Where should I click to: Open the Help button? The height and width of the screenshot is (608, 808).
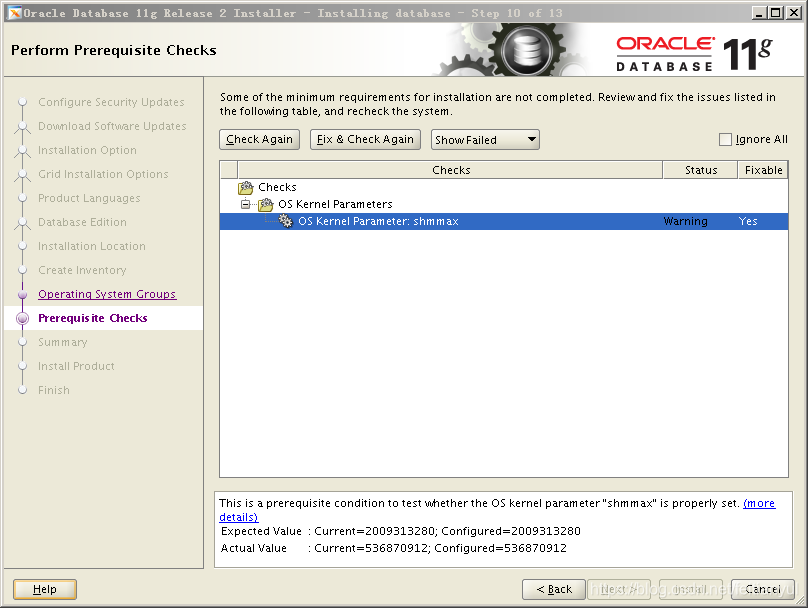(x=45, y=589)
